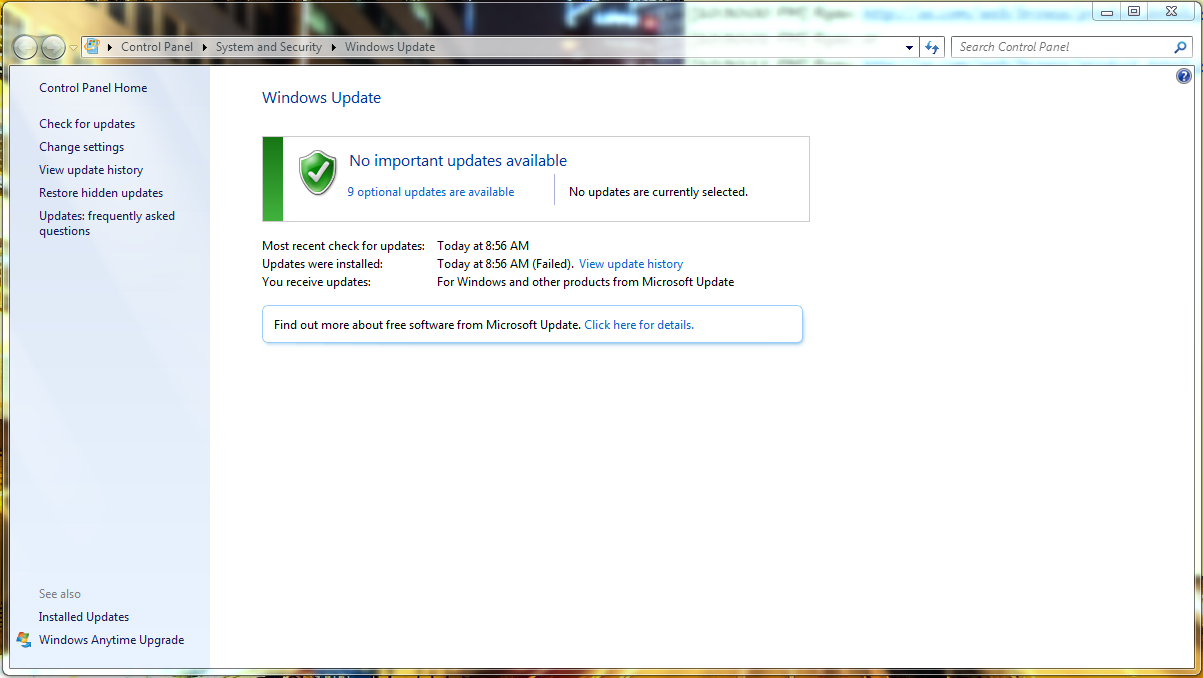
Task: Select System and Security breadcrumb
Action: click(x=269, y=47)
